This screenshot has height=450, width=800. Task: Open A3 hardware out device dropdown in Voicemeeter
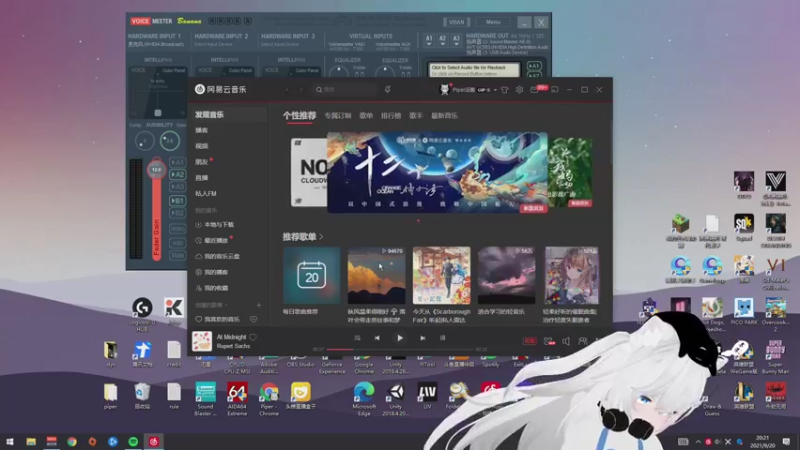456,41
